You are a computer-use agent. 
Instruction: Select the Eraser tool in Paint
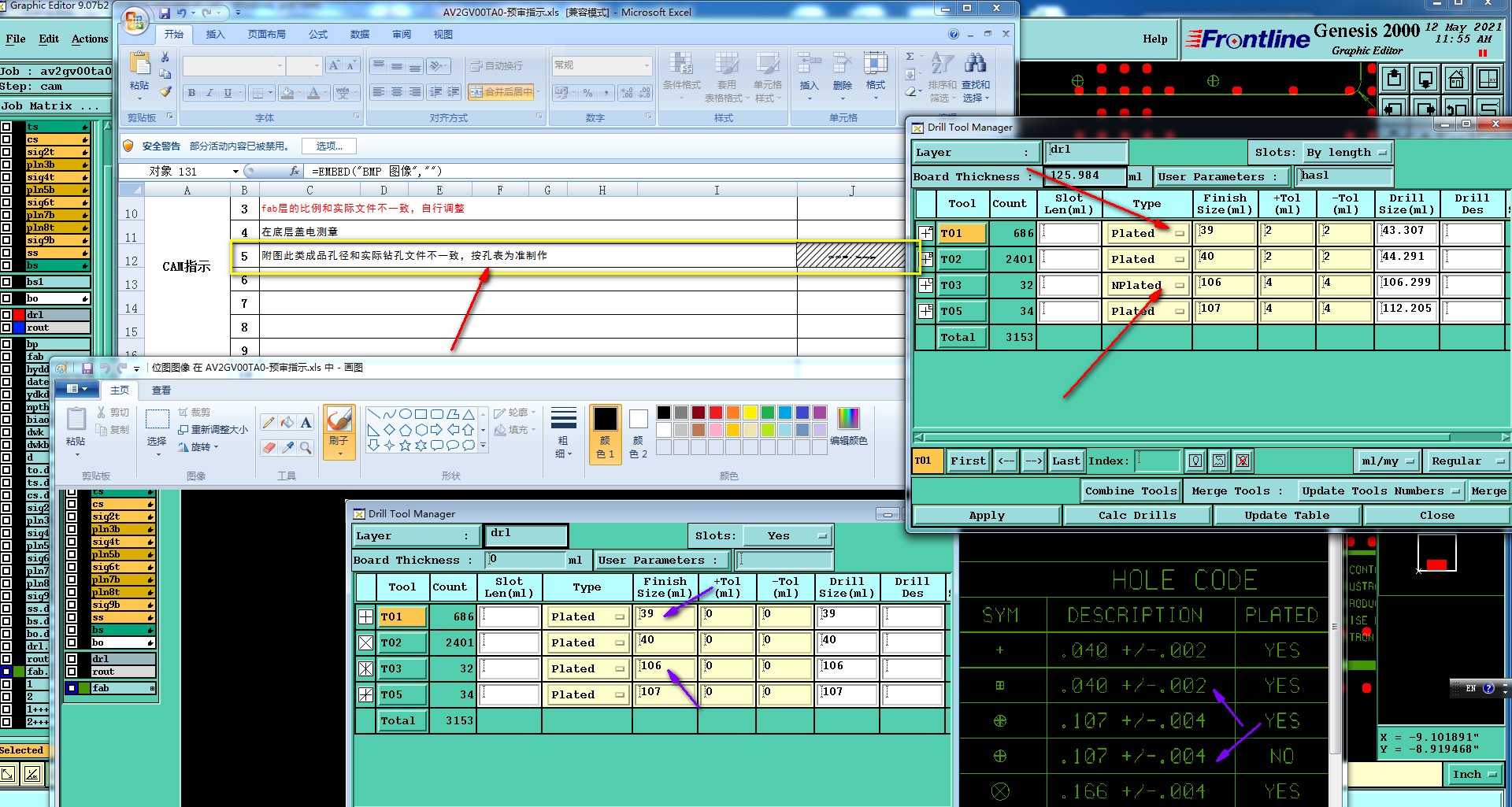(x=269, y=447)
